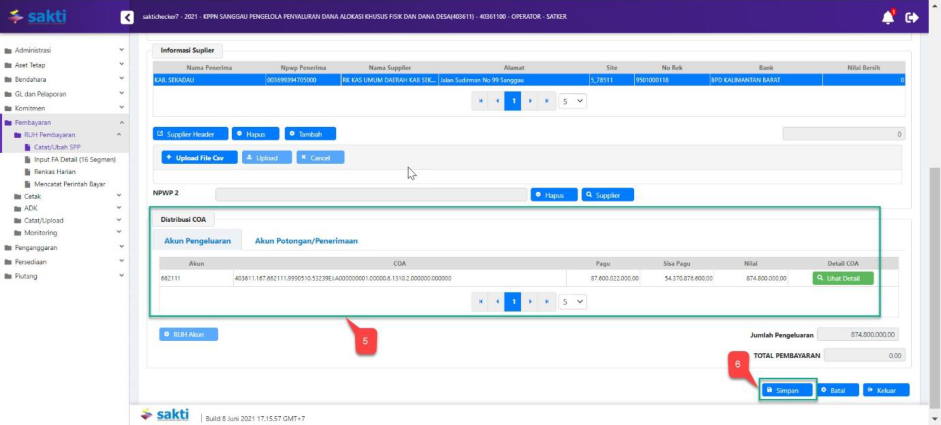Image resolution: width=941 pixels, height=425 pixels.
Task: Go to last page in Distribusi COA pager
Action: point(547,301)
